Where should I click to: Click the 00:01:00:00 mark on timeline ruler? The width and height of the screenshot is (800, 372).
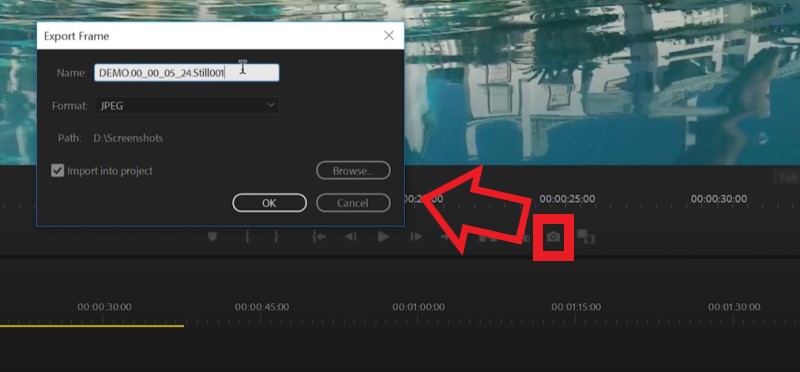(418, 307)
